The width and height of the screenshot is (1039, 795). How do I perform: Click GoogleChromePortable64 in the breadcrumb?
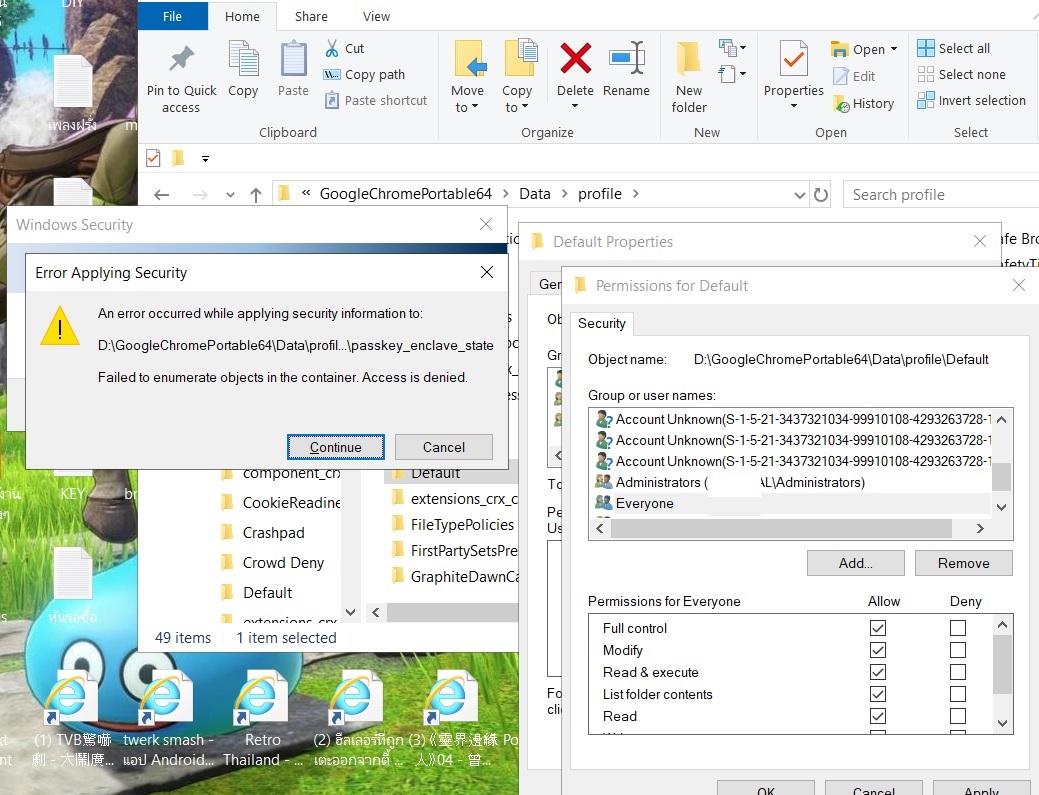[x=406, y=193]
